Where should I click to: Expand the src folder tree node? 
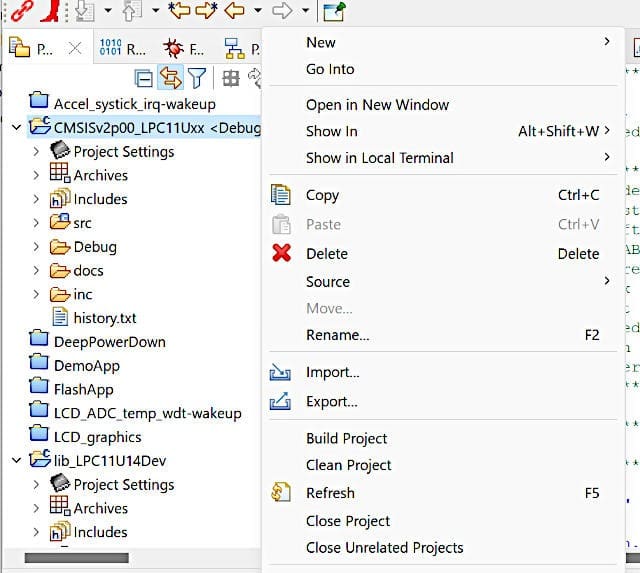point(37,223)
